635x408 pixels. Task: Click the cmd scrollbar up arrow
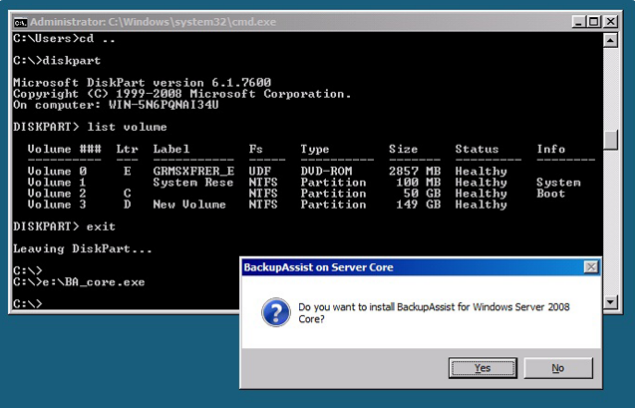(611, 40)
